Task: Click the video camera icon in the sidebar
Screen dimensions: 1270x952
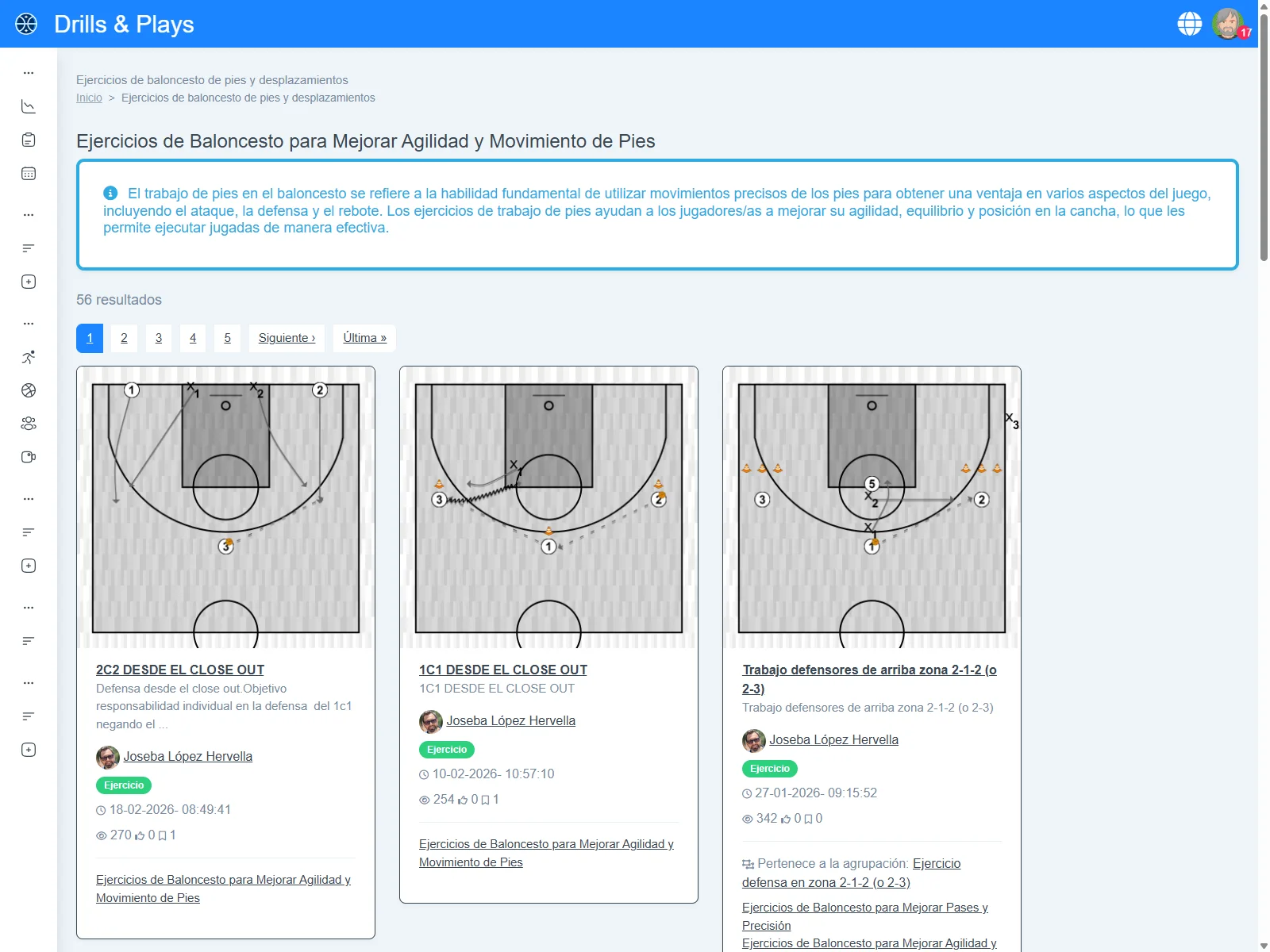Action: [29, 457]
